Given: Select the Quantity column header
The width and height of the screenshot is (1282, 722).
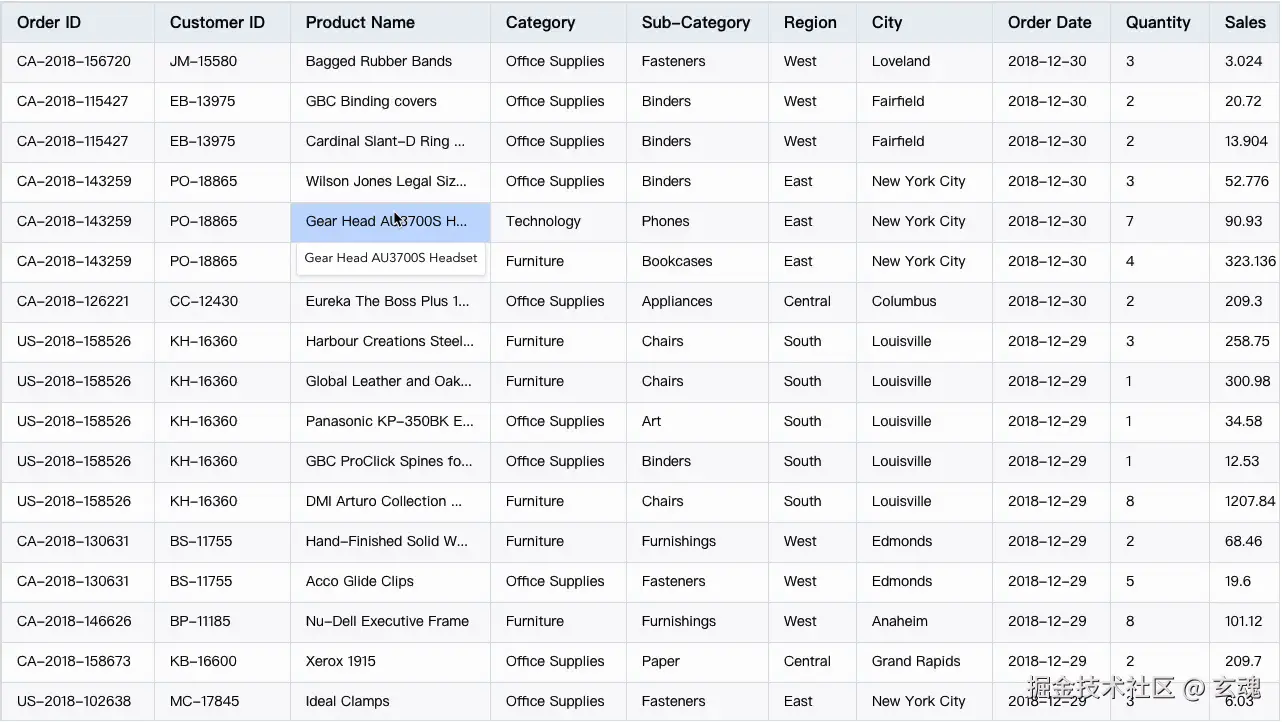Looking at the screenshot, I should 1158,22.
